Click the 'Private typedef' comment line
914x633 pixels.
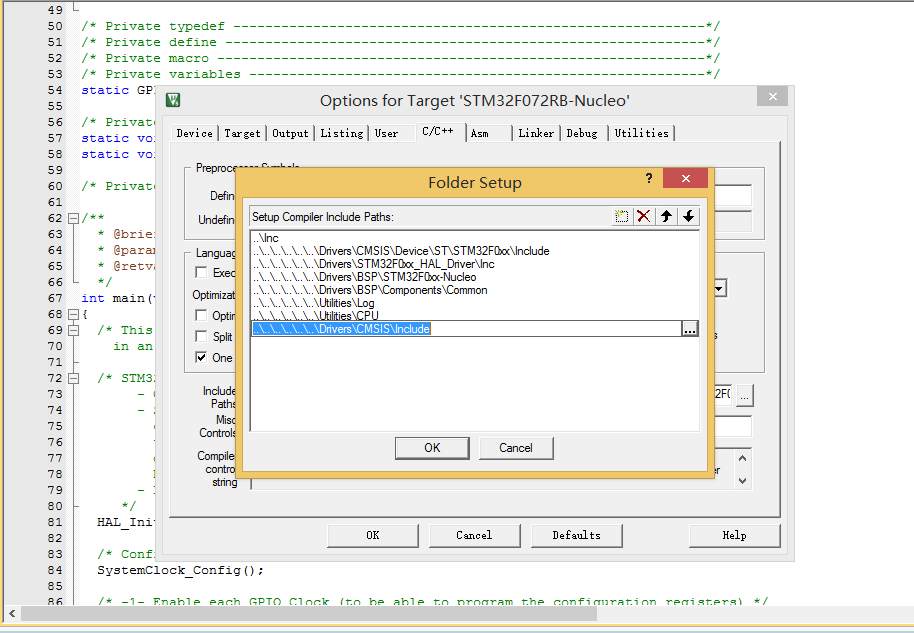pos(400,26)
